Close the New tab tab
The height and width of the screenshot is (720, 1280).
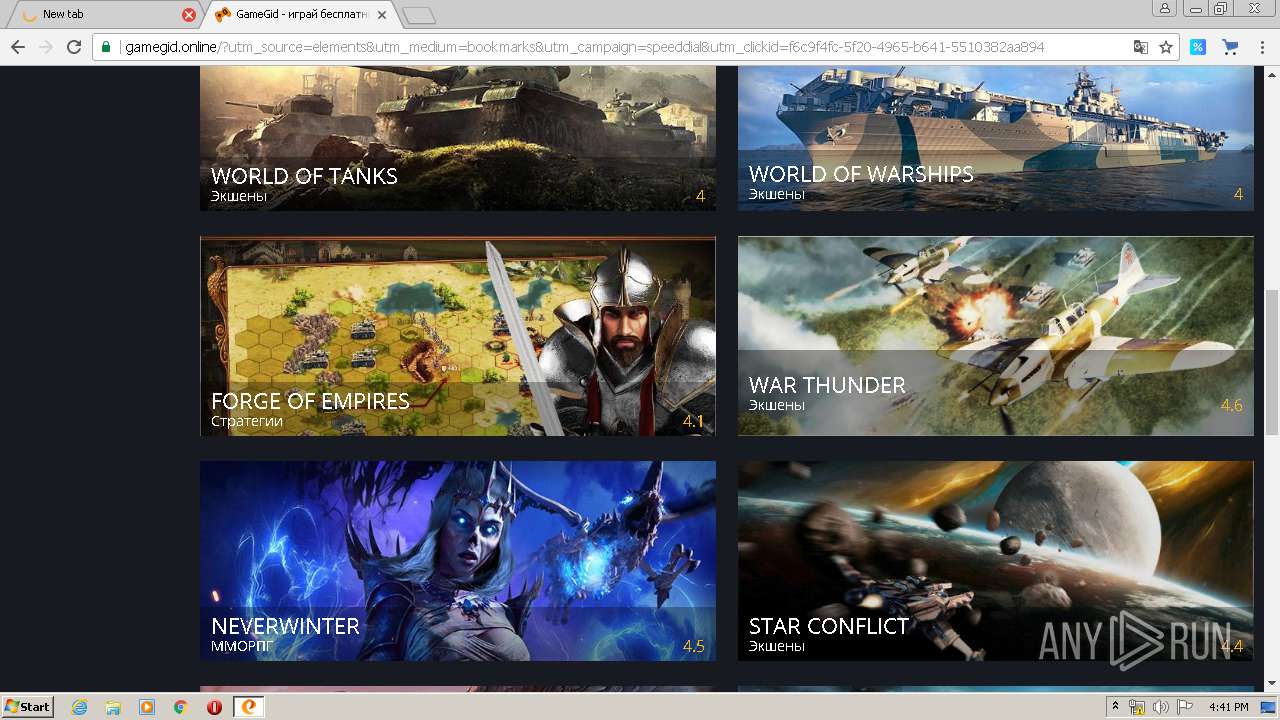pyautogui.click(x=189, y=15)
